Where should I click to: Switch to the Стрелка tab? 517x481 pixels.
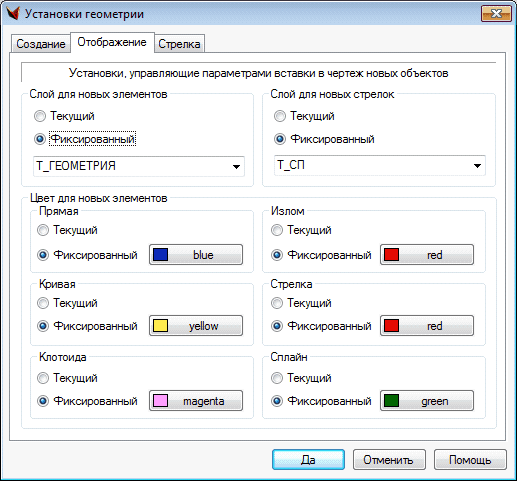point(179,44)
